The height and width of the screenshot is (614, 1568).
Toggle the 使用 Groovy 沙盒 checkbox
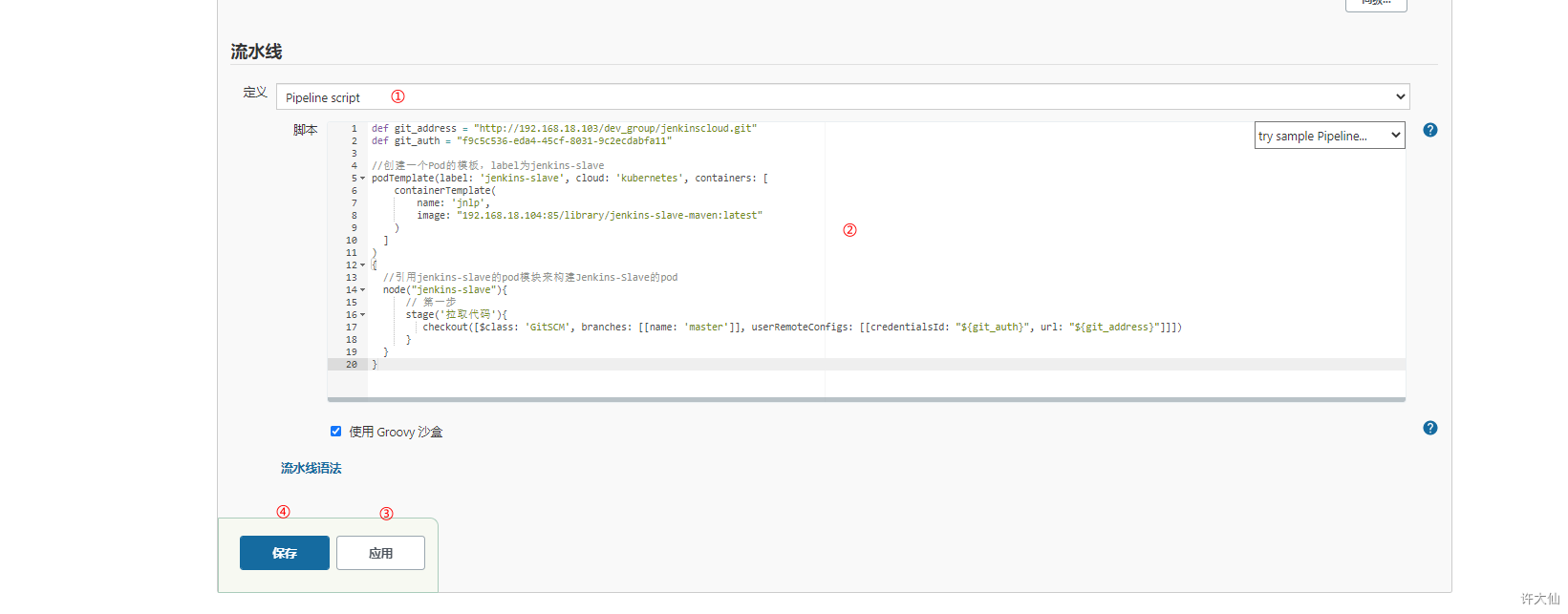click(335, 431)
